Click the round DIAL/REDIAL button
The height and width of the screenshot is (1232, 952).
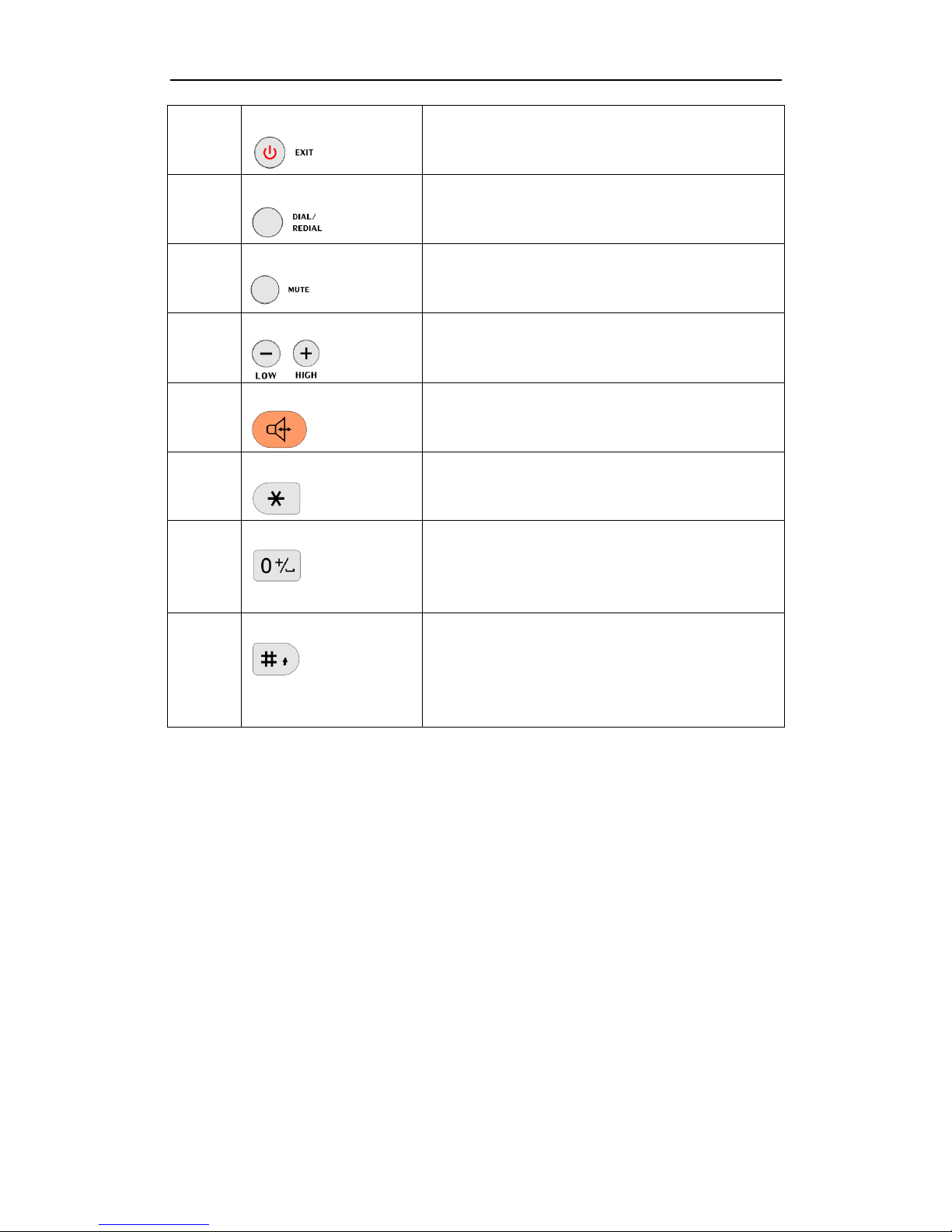click(267, 222)
